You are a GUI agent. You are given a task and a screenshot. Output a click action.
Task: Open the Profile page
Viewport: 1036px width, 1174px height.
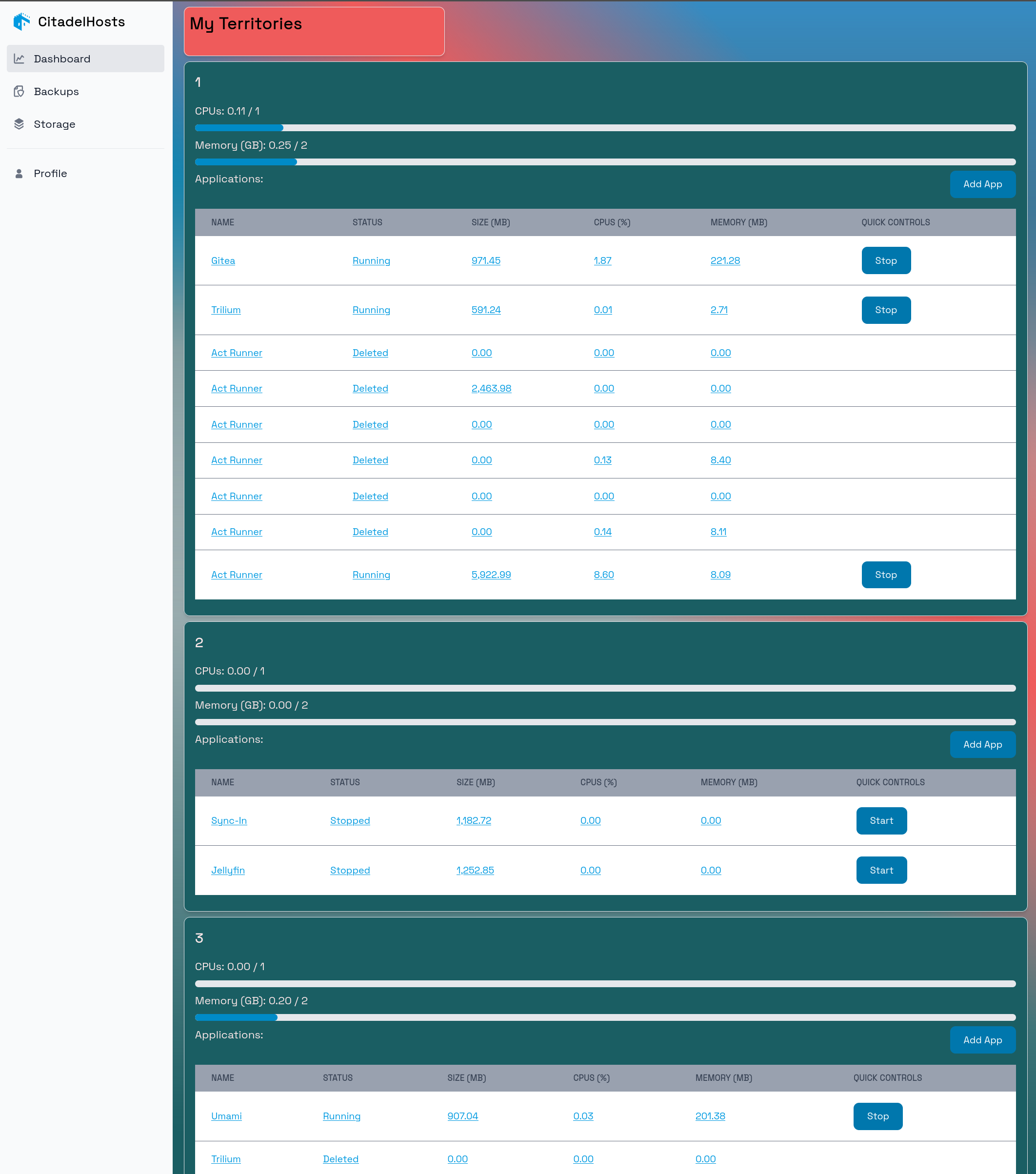(x=50, y=173)
